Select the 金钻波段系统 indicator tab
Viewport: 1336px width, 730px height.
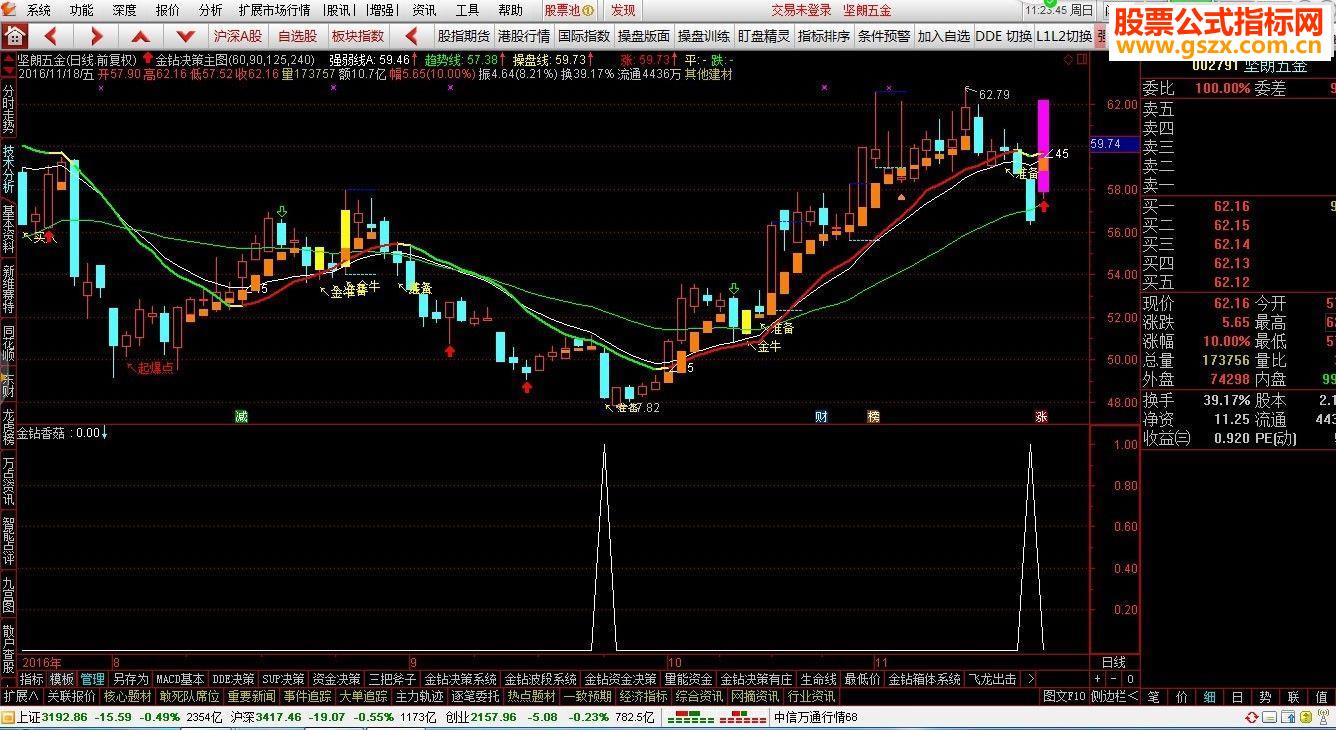pos(540,679)
